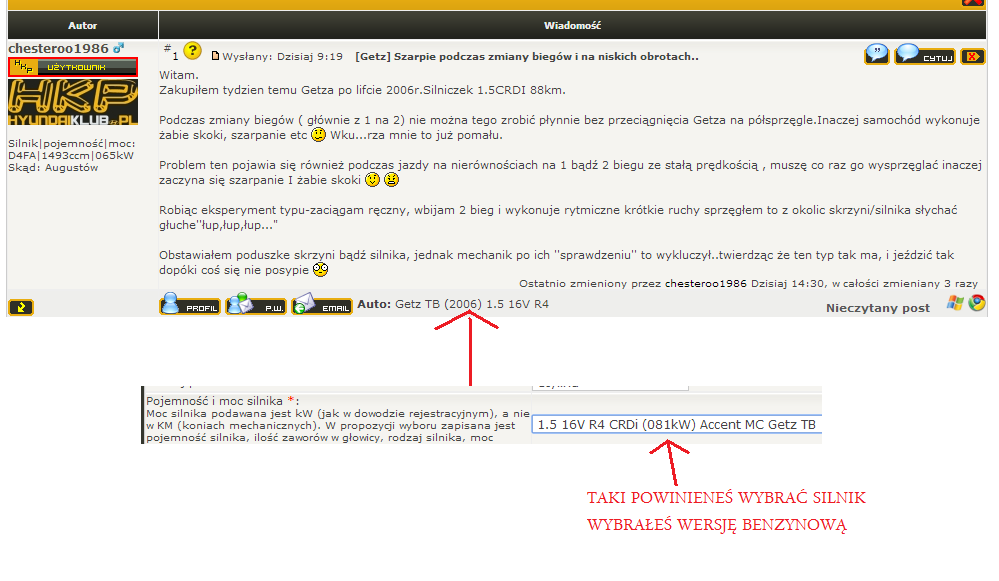This screenshot has width=999, height=581.
Task: Click the "Witam." greeting line
Action: pyautogui.click(x=179, y=75)
